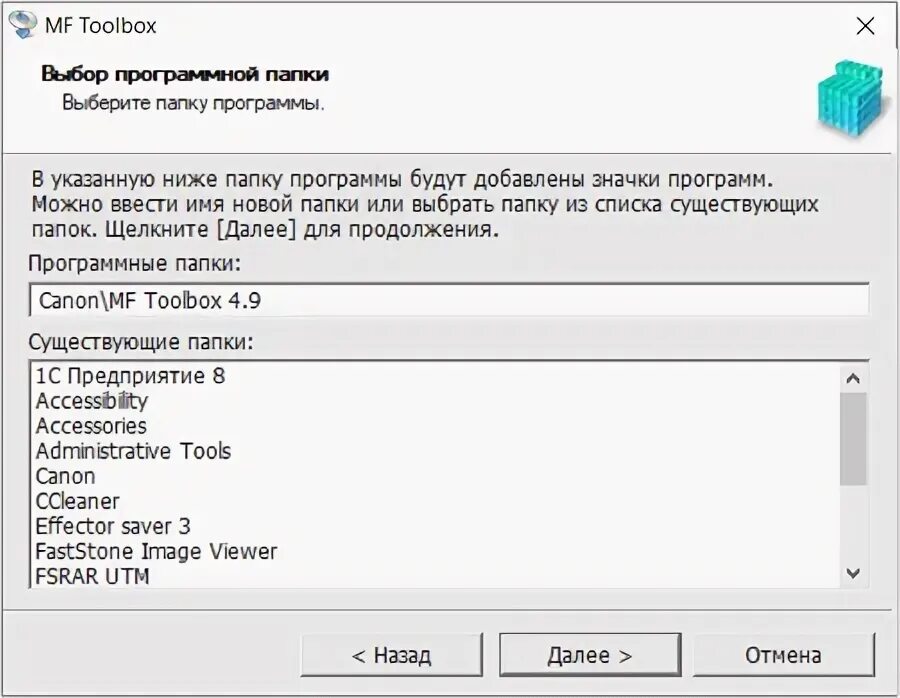Select 1С Предприятие 8 folder

pyautogui.click(x=130, y=377)
